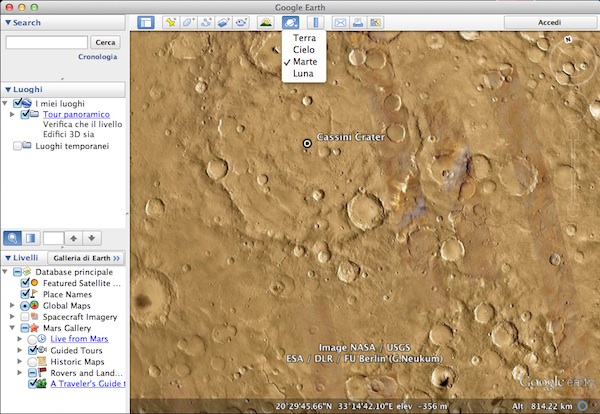Image resolution: width=600 pixels, height=414 pixels.
Task: Click the Database principale layers icon
Action: [27, 272]
